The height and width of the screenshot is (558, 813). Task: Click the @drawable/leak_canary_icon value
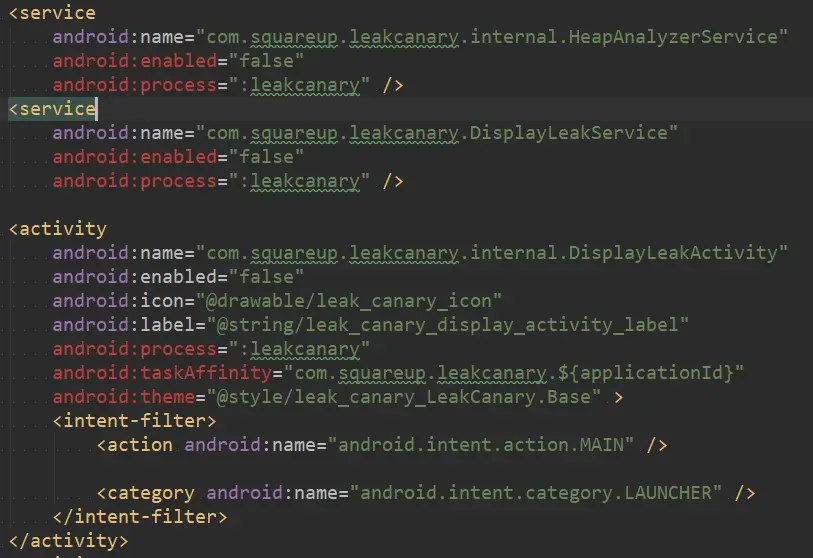pyautogui.click(x=348, y=301)
